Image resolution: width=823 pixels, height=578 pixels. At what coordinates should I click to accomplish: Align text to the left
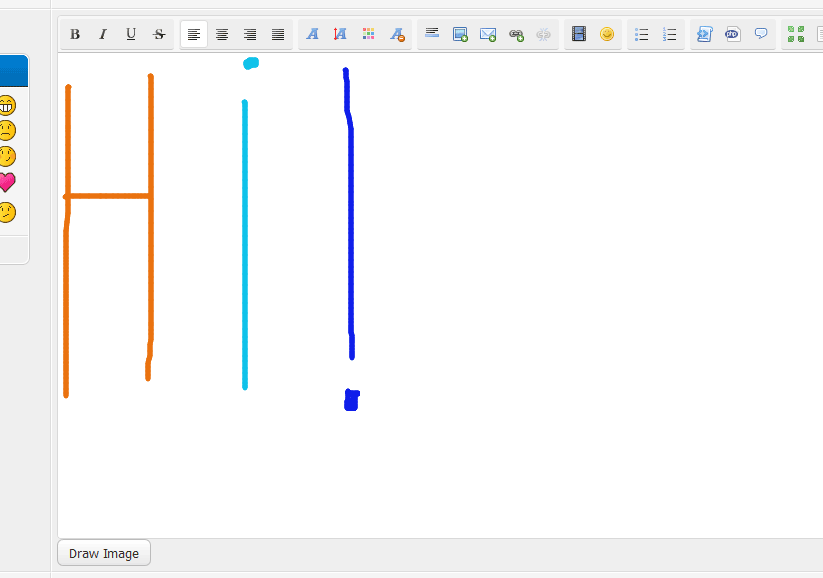click(194, 34)
